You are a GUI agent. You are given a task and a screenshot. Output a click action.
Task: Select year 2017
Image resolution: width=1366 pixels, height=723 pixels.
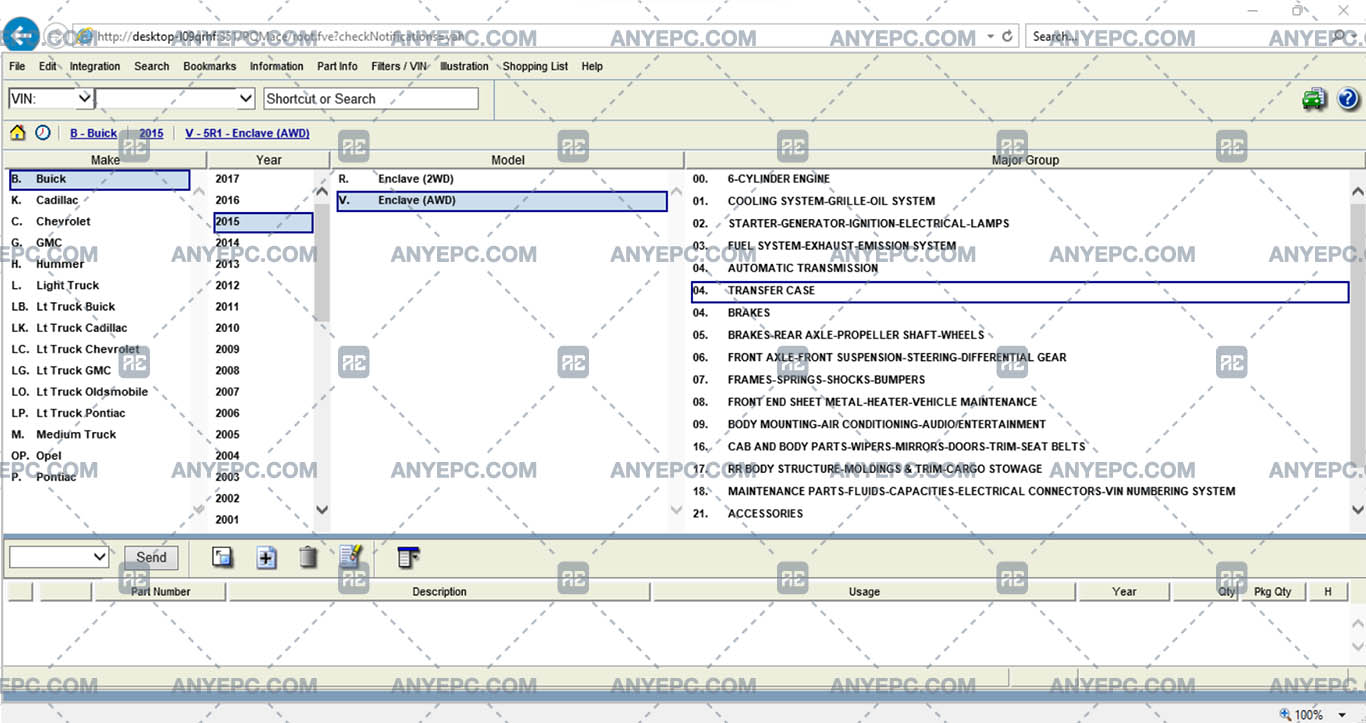(x=227, y=179)
